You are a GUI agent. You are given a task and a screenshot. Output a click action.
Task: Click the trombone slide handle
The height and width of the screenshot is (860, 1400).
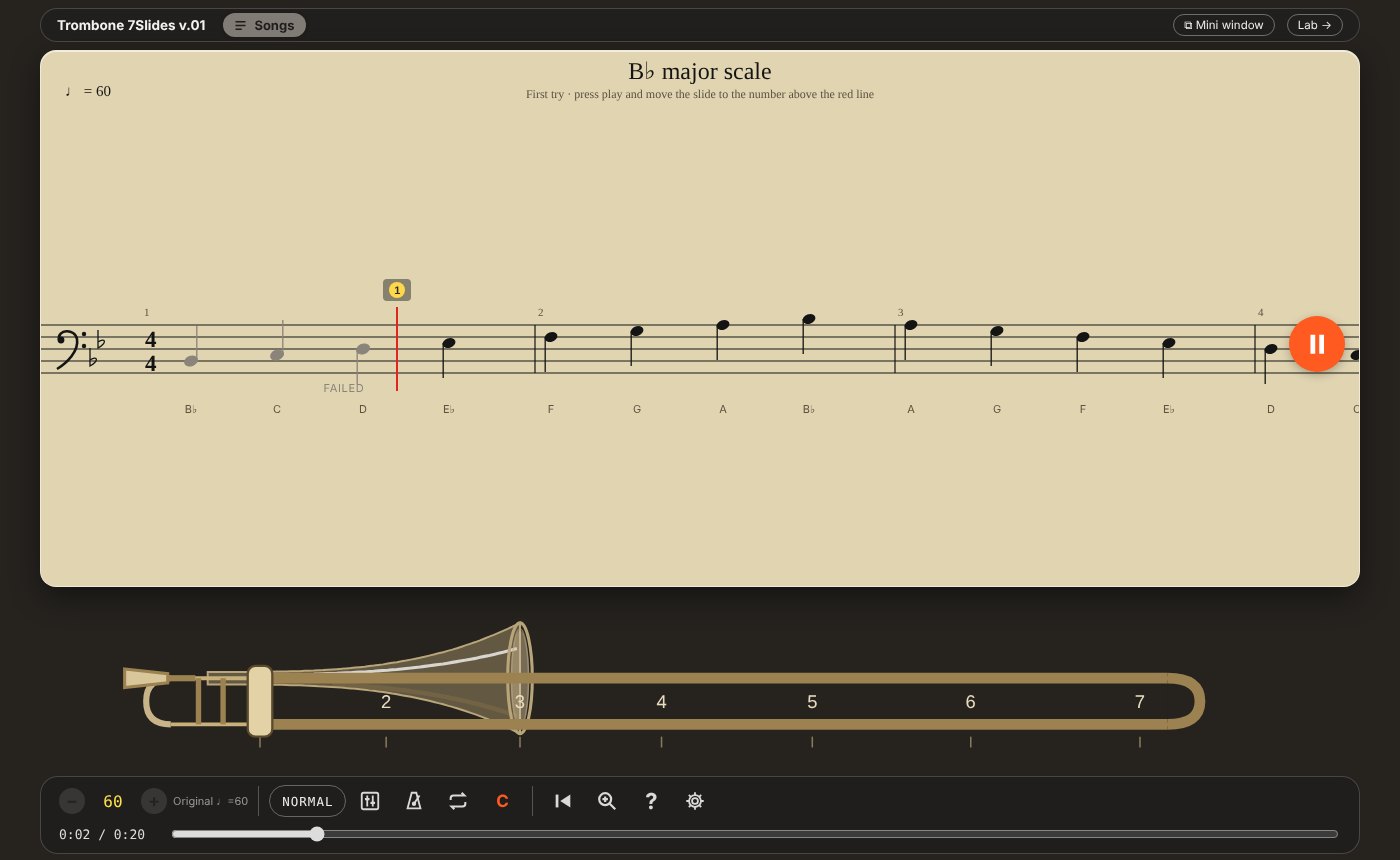click(260, 701)
